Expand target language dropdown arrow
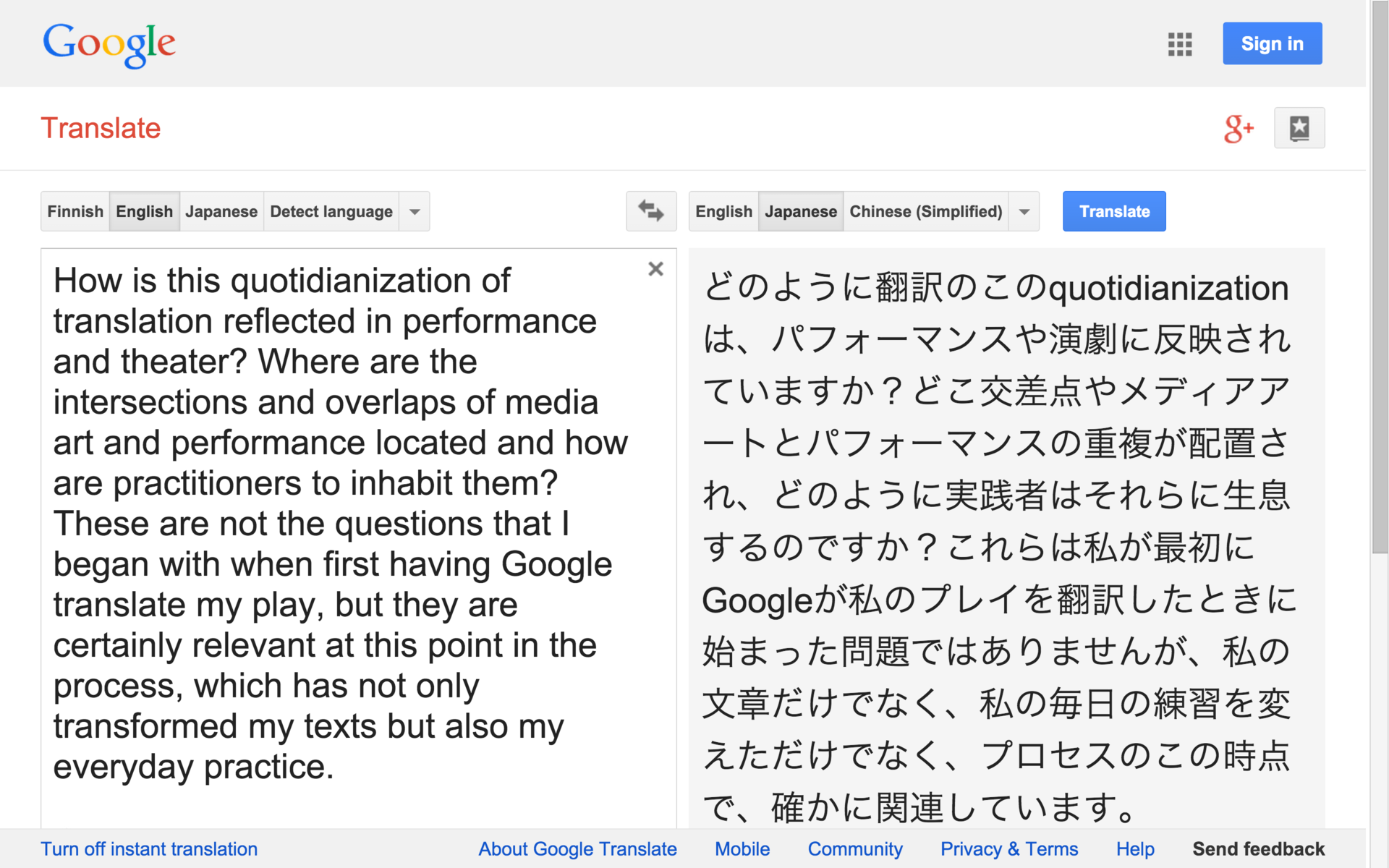The height and width of the screenshot is (868, 1389). (1024, 211)
